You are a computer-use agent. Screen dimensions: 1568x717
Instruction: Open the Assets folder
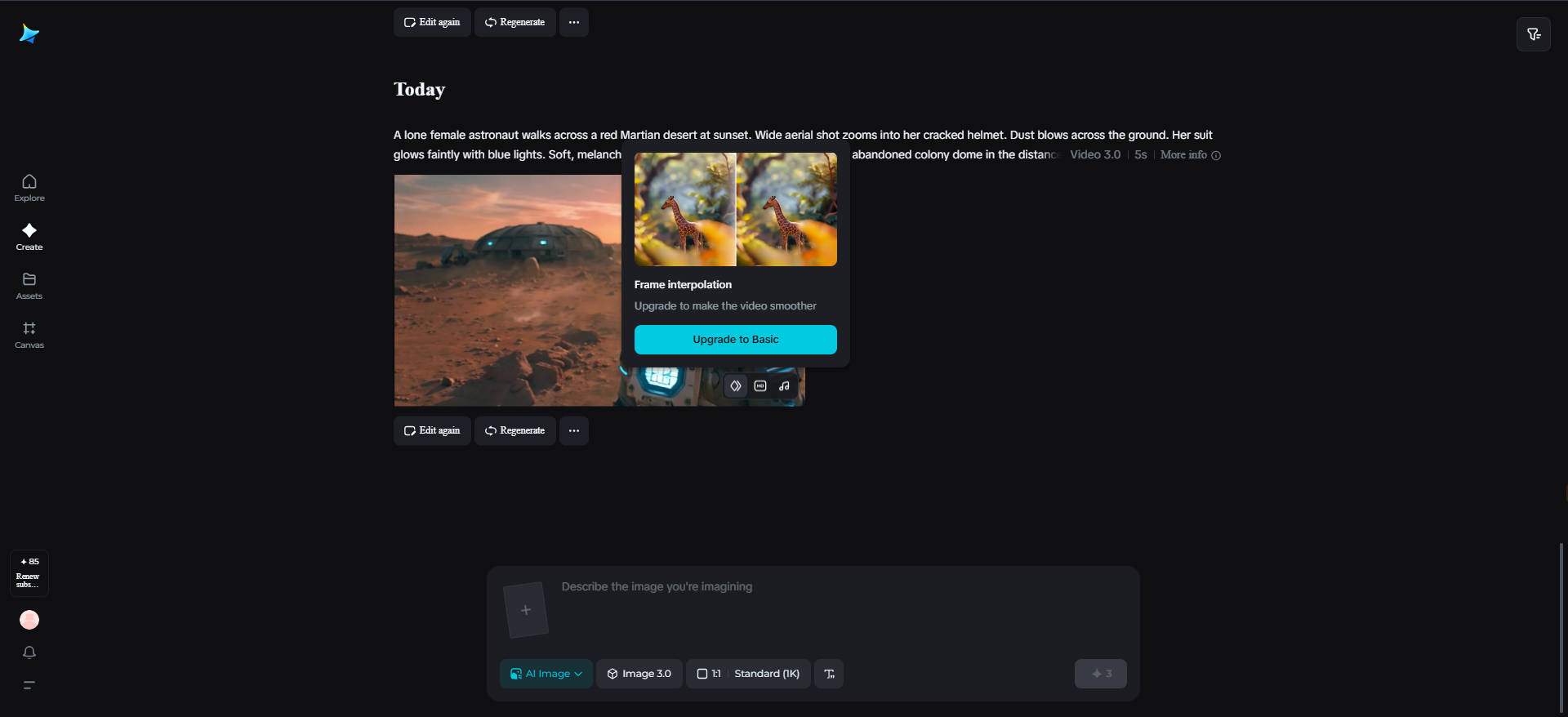point(29,286)
